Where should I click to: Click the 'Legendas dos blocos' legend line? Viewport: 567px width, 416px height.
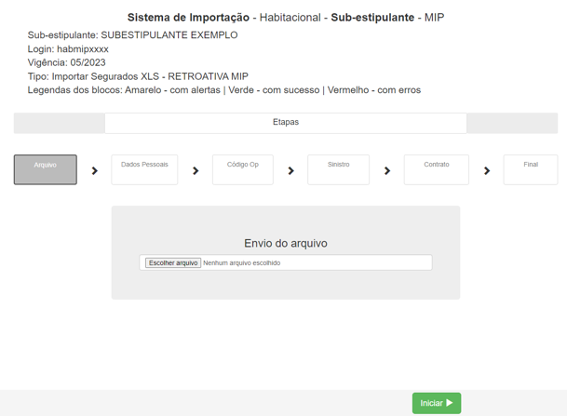point(224,90)
